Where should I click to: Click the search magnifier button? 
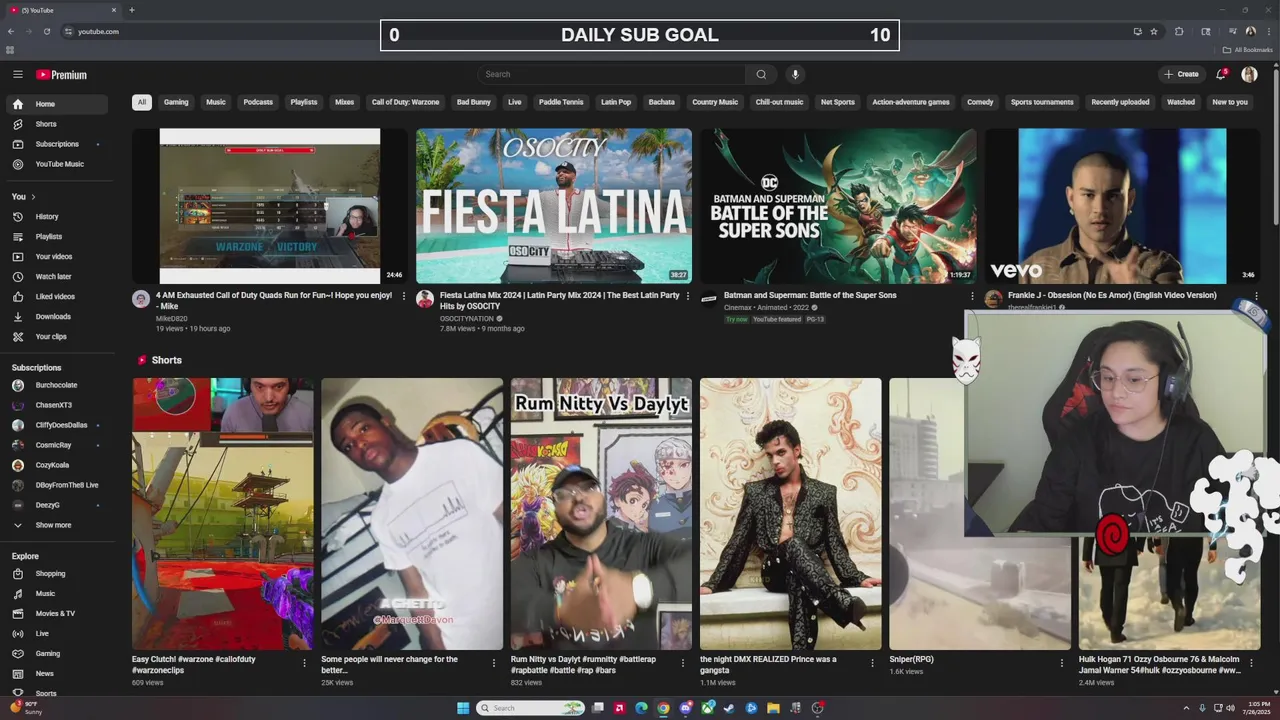pos(761,74)
